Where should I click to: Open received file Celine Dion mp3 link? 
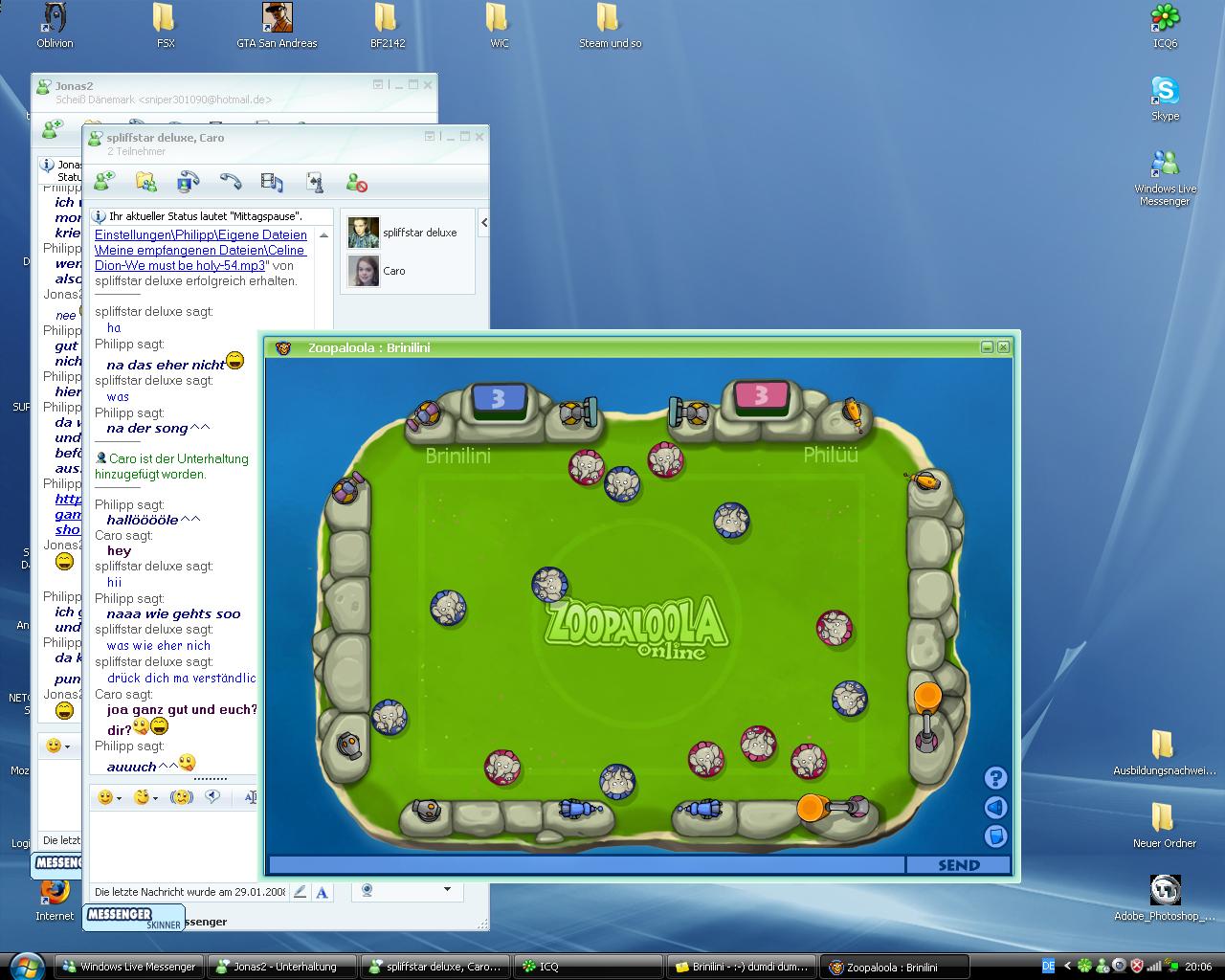tap(201, 250)
